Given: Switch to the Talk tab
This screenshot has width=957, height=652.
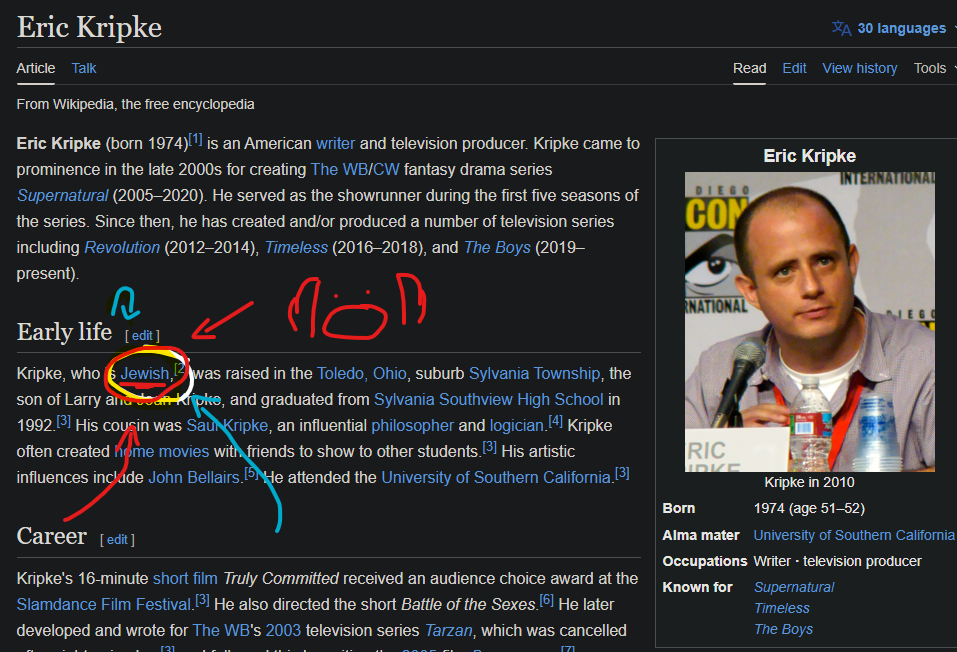Looking at the screenshot, I should pyautogui.click(x=84, y=68).
